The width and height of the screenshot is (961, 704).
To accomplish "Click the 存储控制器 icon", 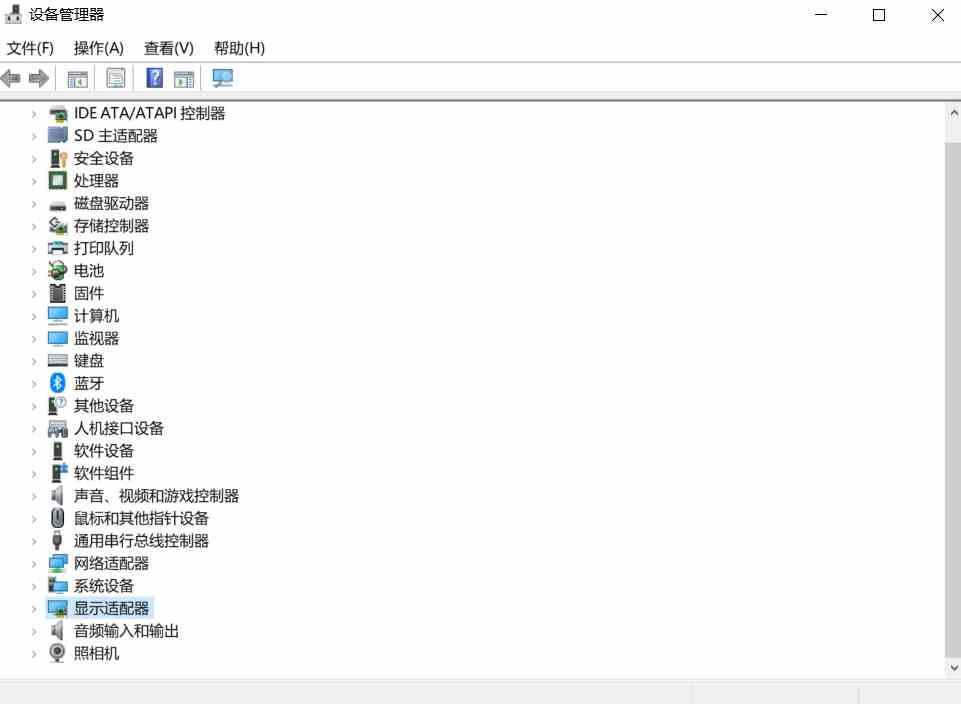I will [58, 226].
